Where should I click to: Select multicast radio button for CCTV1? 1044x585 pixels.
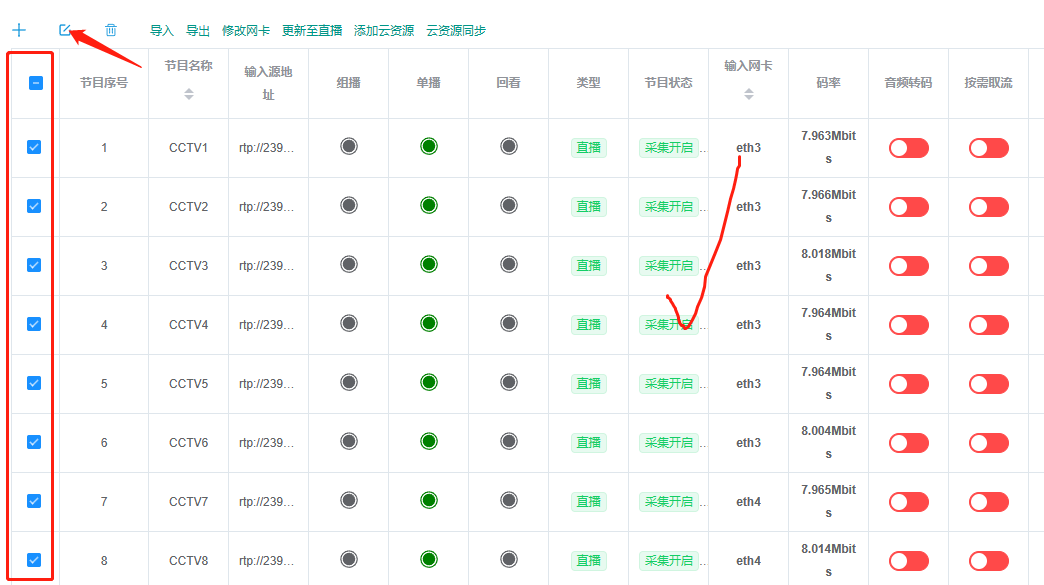(348, 147)
